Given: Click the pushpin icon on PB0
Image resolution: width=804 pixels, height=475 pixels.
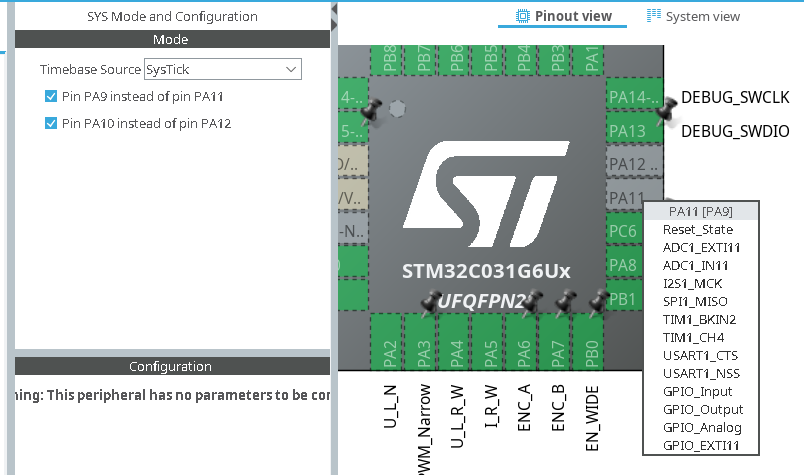Looking at the screenshot, I should (599, 303).
